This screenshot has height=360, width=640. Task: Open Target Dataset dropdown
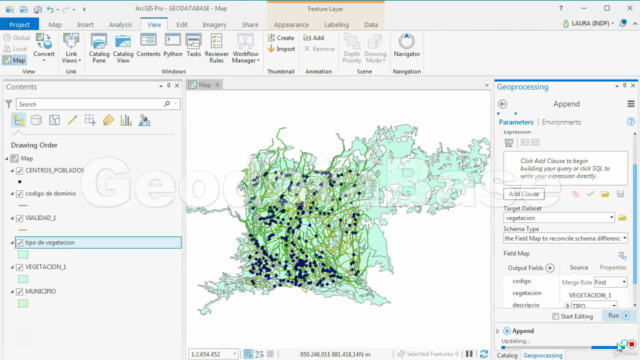coord(611,218)
